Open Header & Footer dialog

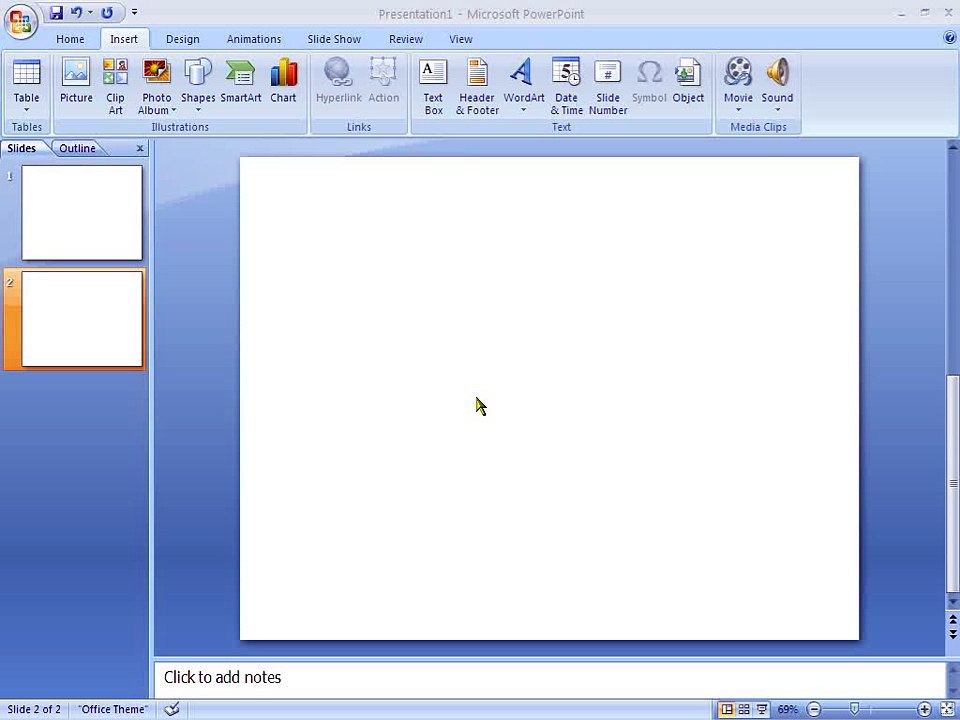[x=477, y=86]
